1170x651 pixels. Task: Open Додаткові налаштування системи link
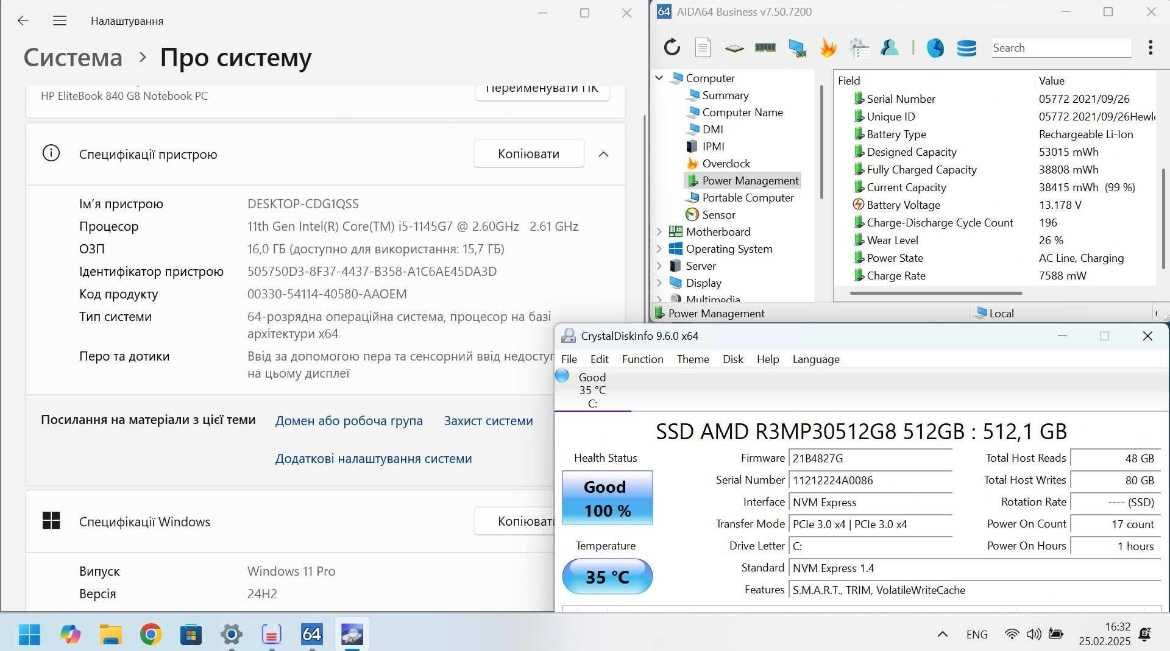point(373,458)
